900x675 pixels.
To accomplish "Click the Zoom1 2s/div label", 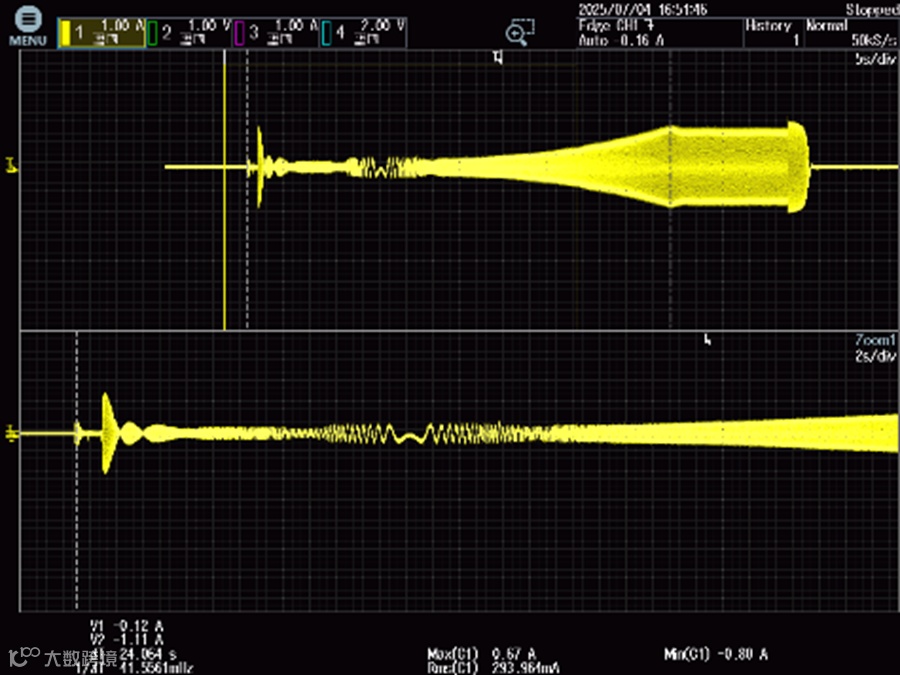I will pos(875,348).
